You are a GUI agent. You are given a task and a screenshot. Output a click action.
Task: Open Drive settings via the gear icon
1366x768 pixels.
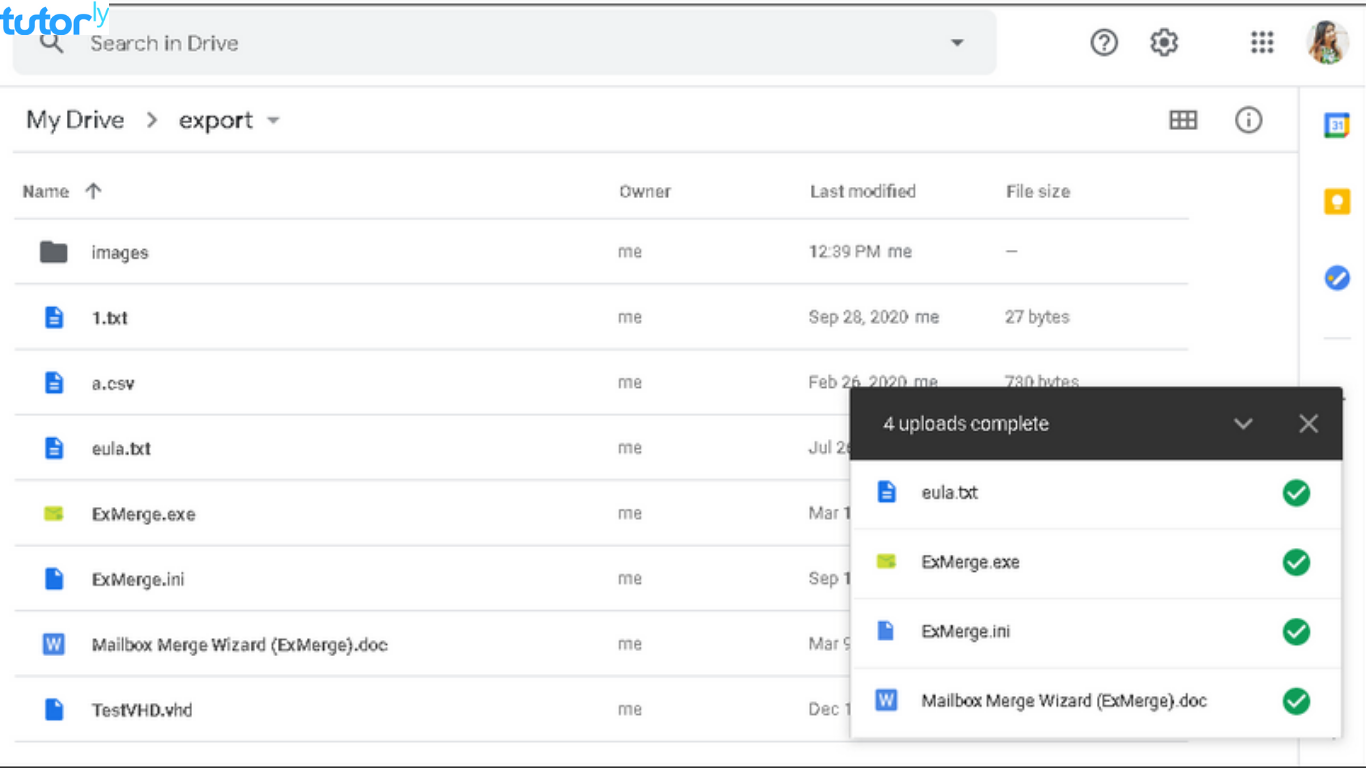pyautogui.click(x=1164, y=42)
